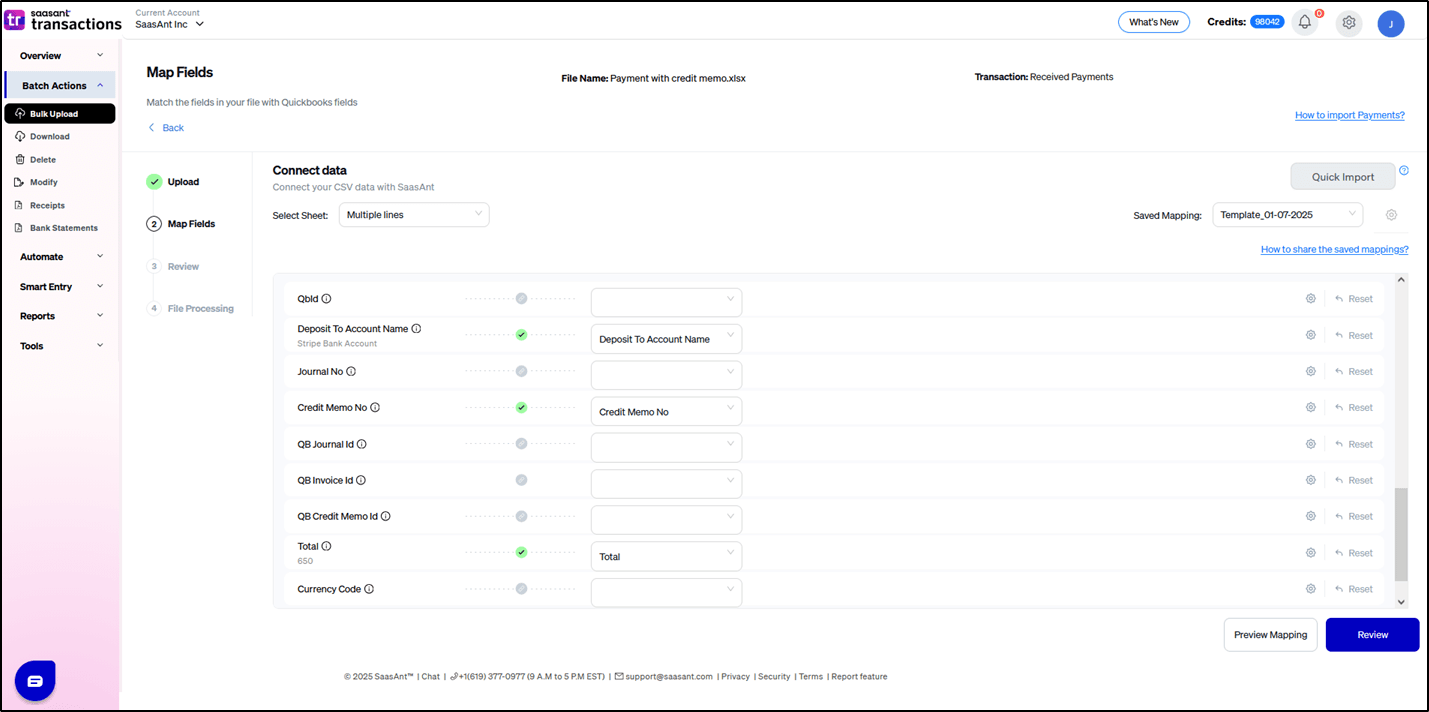
Task: Click the mapping list vertical scrollbar
Action: [x=1401, y=534]
